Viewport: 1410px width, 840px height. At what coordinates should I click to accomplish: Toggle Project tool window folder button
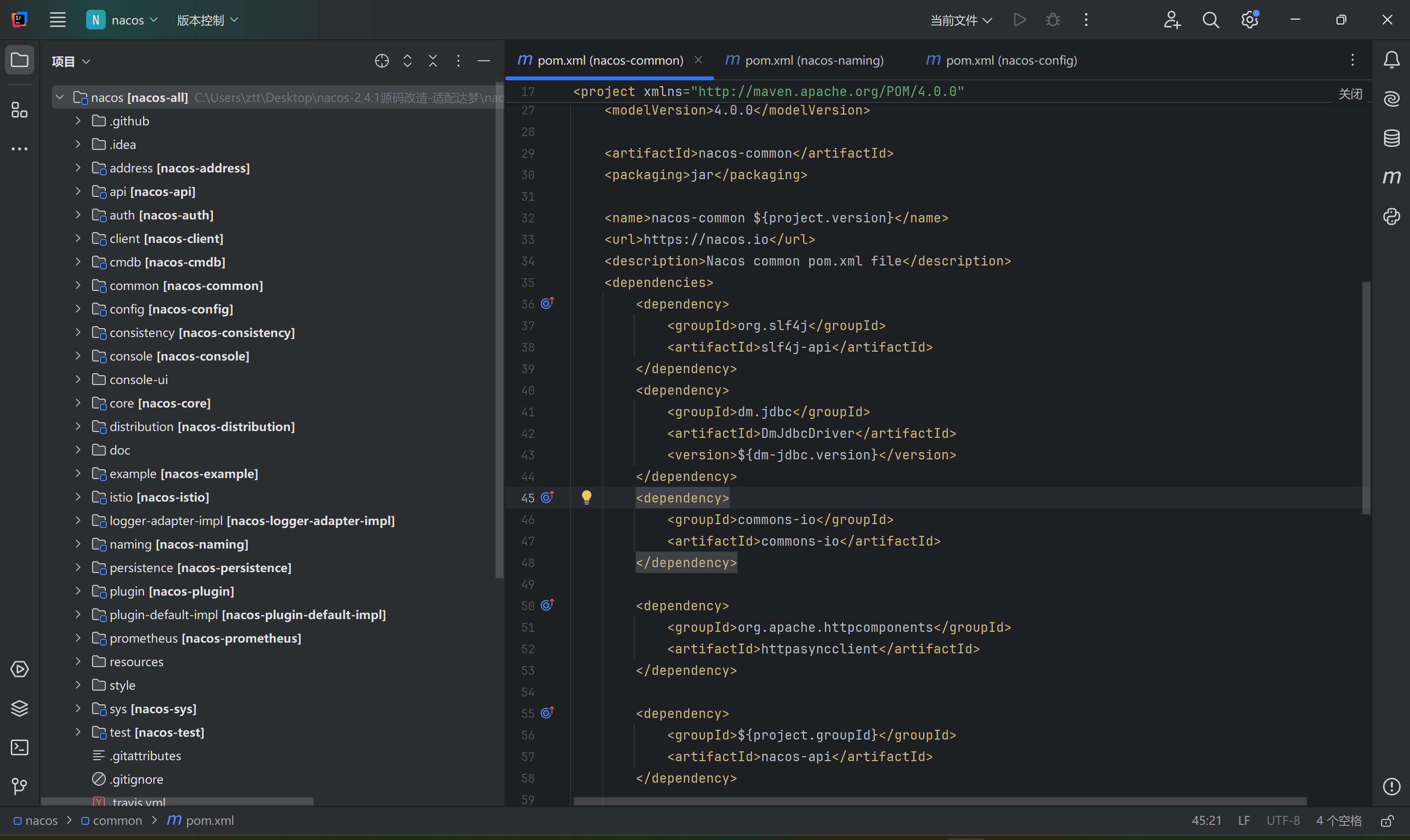[20, 59]
